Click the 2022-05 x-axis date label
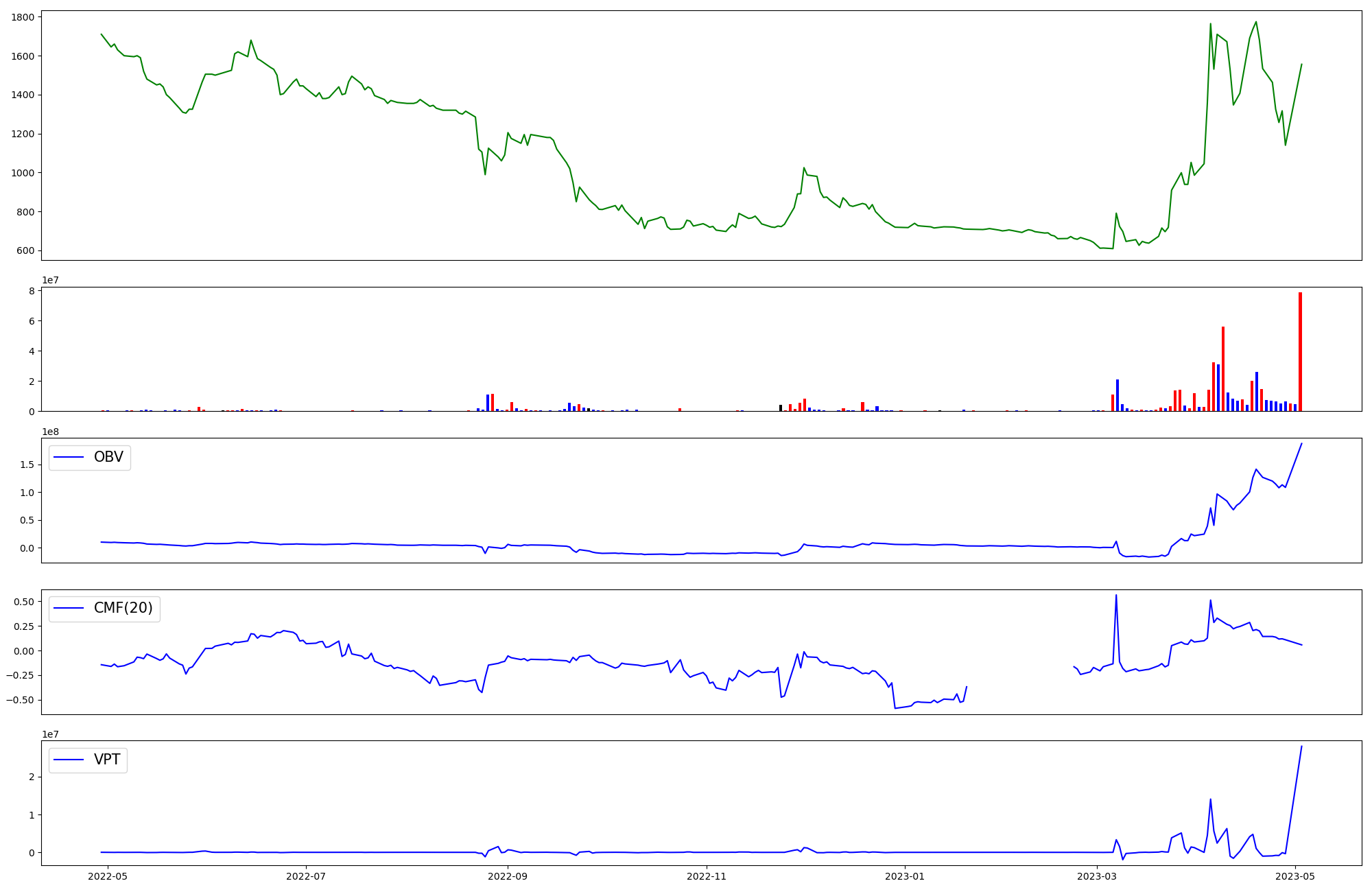 click(x=108, y=876)
